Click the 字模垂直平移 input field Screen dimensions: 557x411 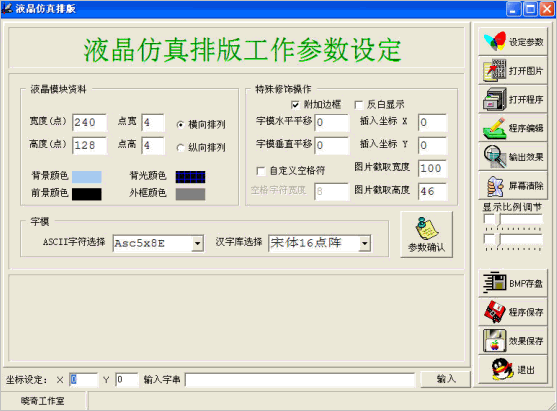tap(332, 146)
